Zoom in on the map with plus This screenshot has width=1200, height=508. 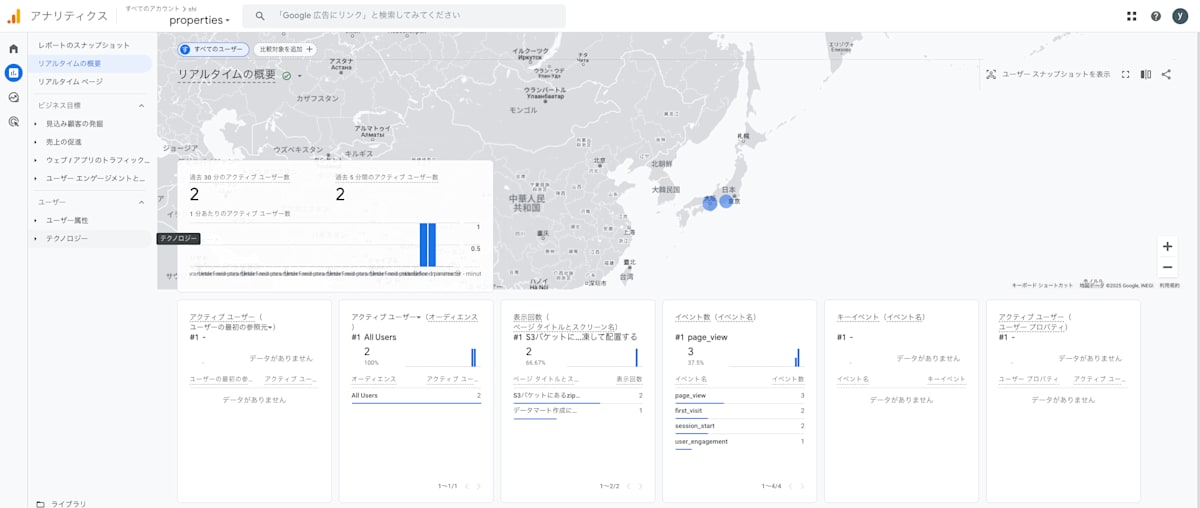pos(1167,246)
